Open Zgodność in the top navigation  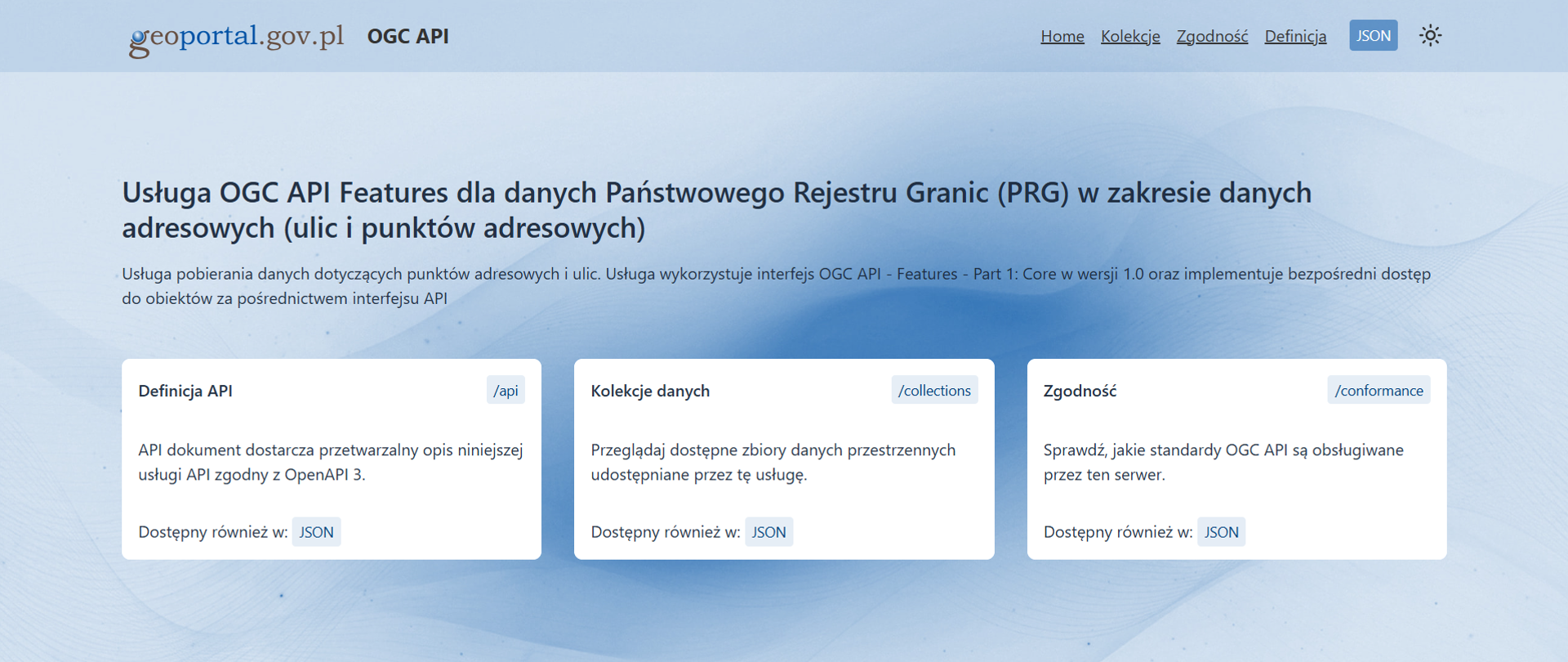[1212, 36]
